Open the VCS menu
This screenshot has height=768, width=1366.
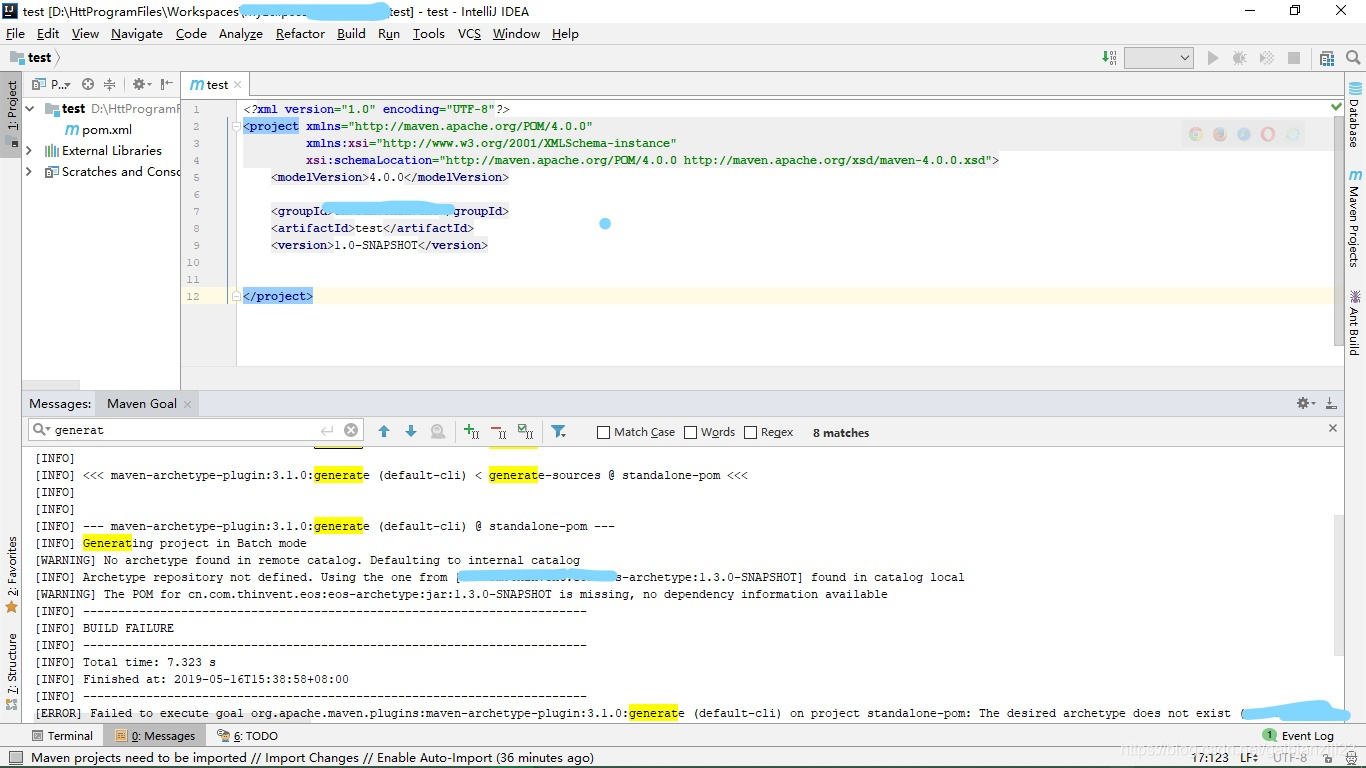tap(468, 33)
